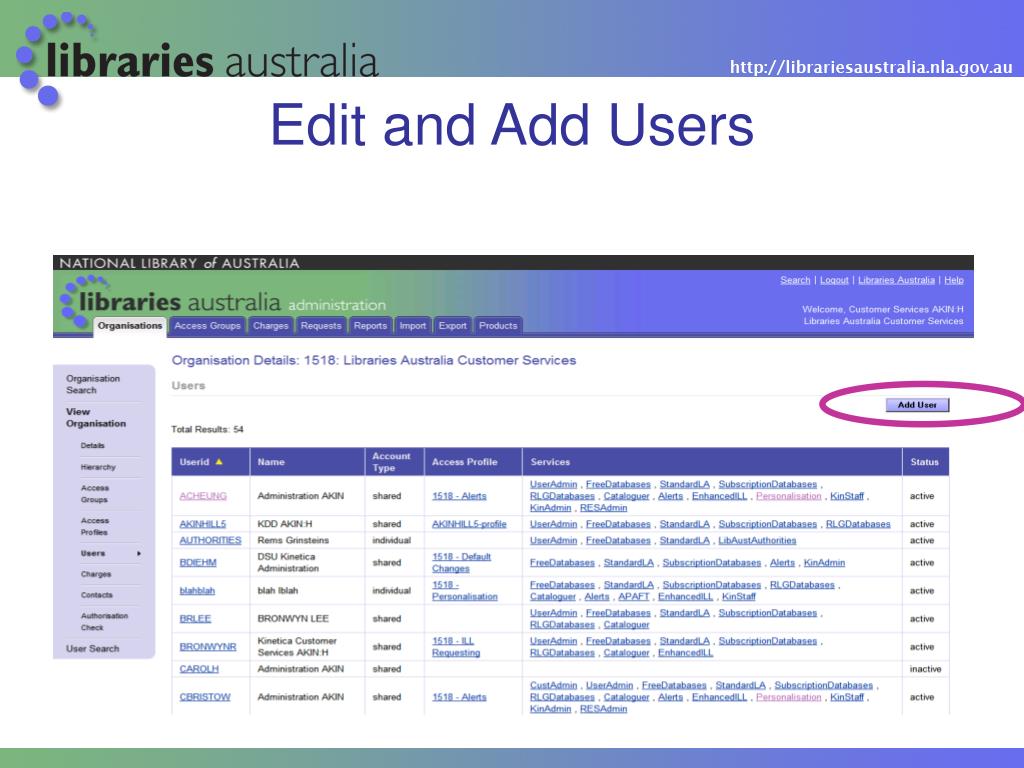Open the 1518 - Alerts profile for ACHEUNG
The width and height of the screenshot is (1024, 768).
[x=459, y=496]
